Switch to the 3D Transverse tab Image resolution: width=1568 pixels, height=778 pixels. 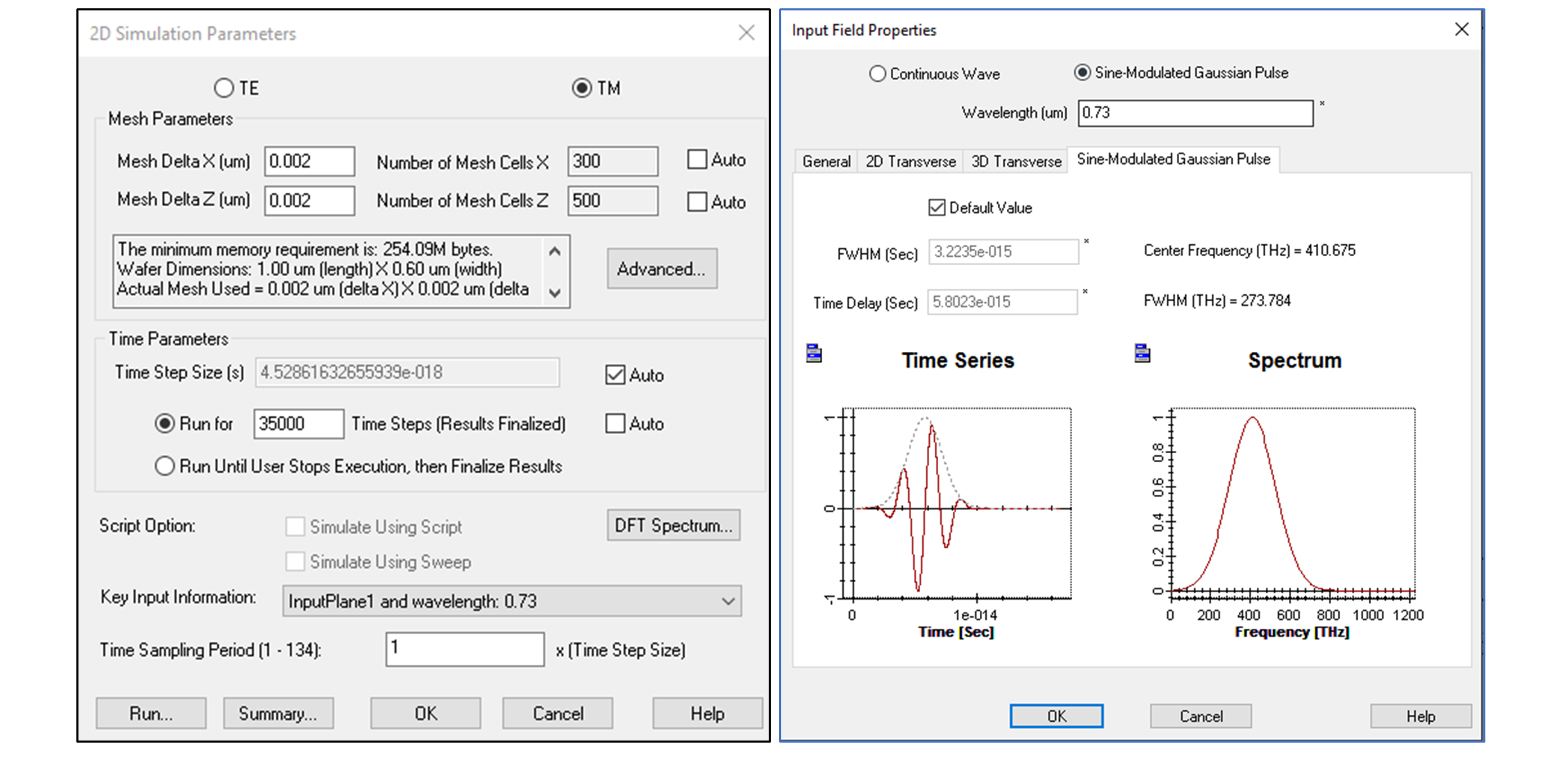click(1016, 161)
